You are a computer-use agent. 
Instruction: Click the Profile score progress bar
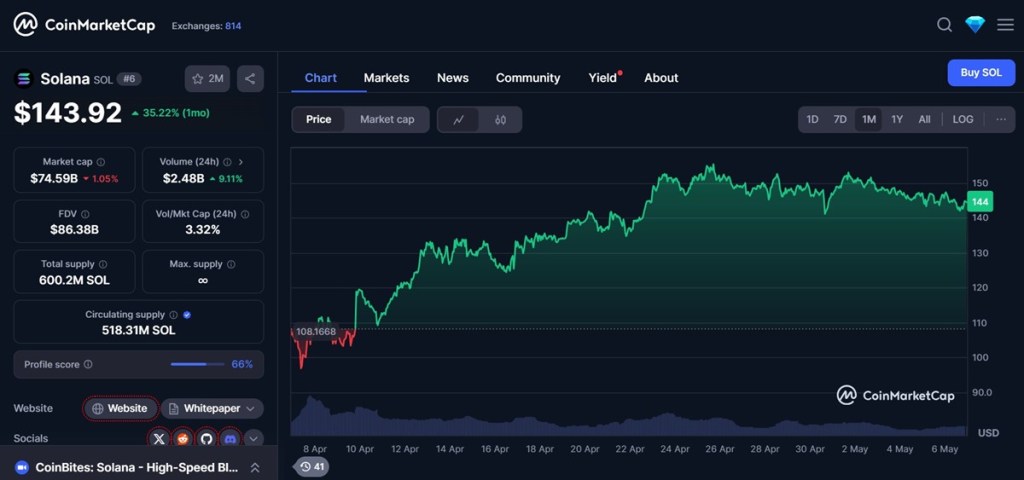pos(197,364)
